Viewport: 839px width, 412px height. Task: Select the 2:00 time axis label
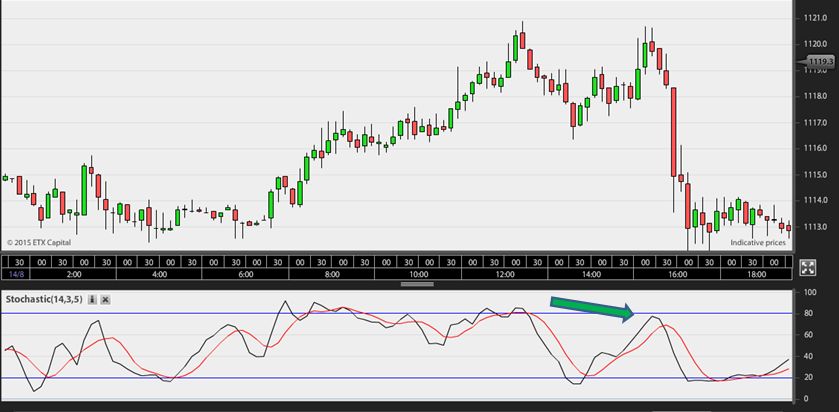74,274
